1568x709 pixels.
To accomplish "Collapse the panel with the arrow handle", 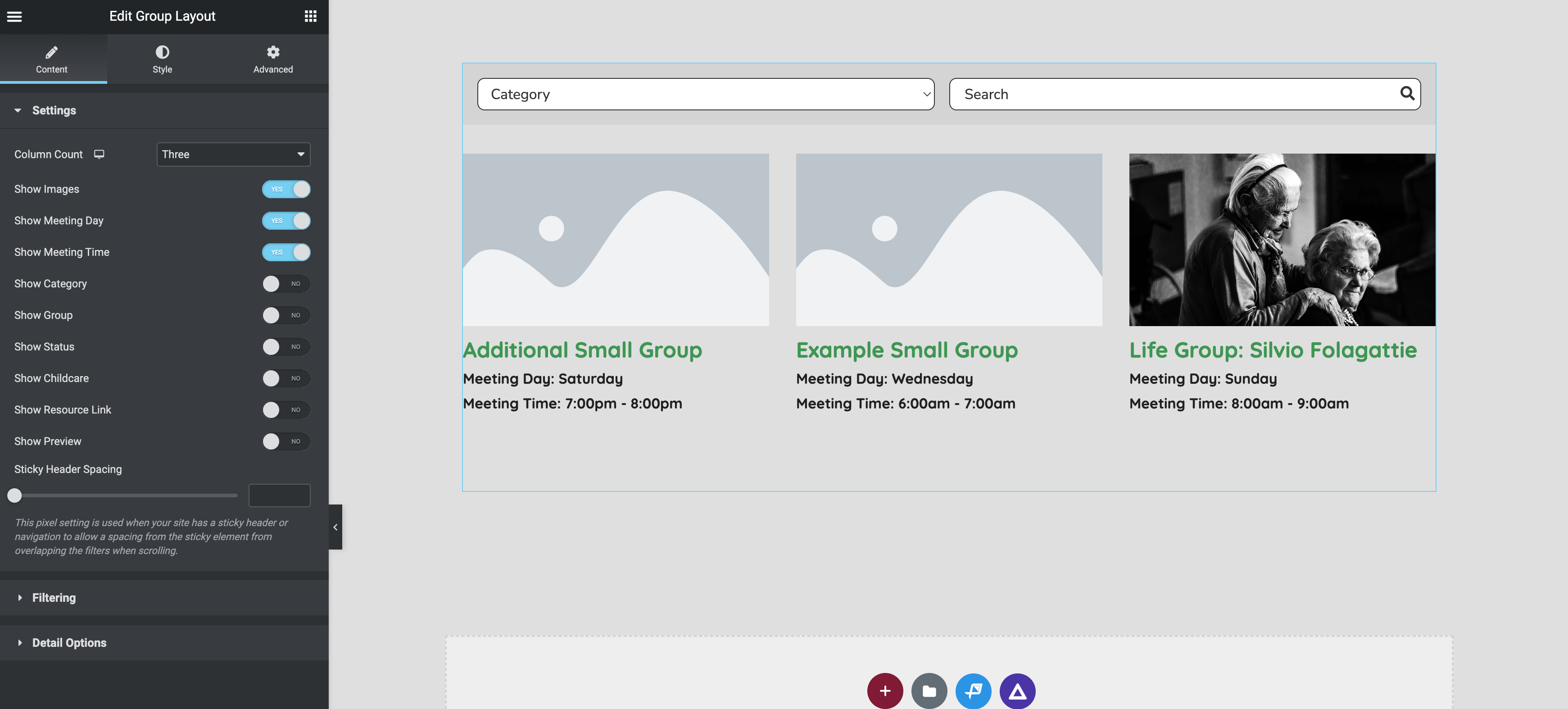I will tap(335, 527).
